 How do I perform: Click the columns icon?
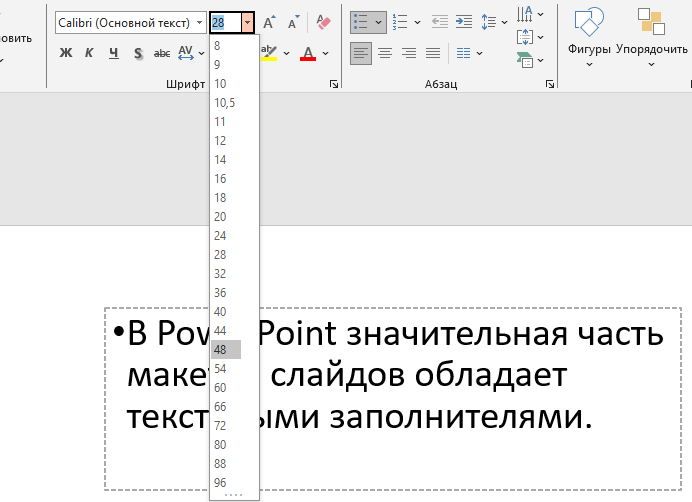[x=463, y=53]
